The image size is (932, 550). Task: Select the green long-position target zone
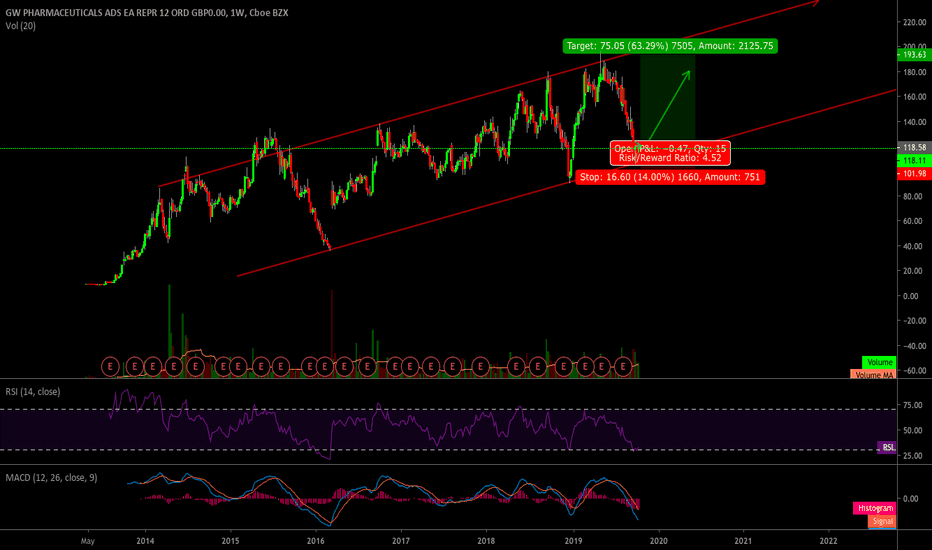(x=667, y=98)
